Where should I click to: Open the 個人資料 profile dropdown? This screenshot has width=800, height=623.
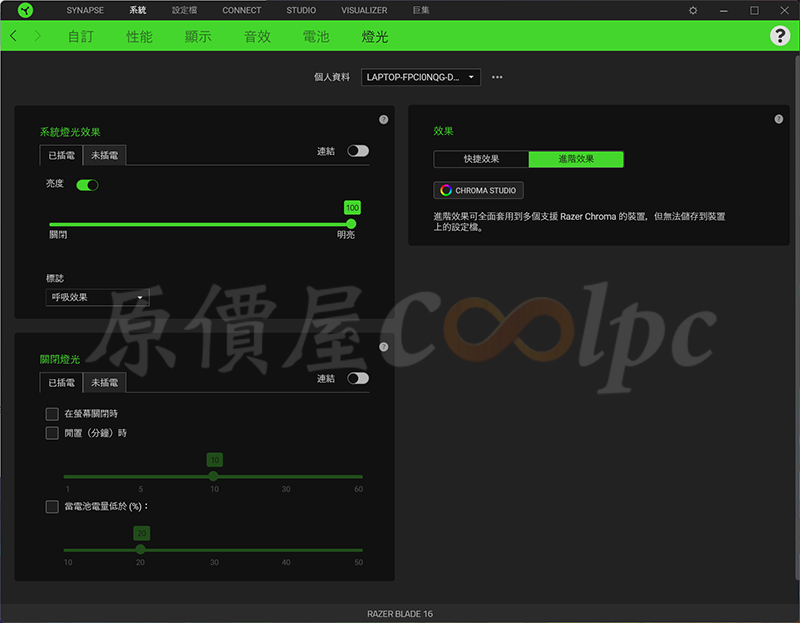click(x=420, y=77)
